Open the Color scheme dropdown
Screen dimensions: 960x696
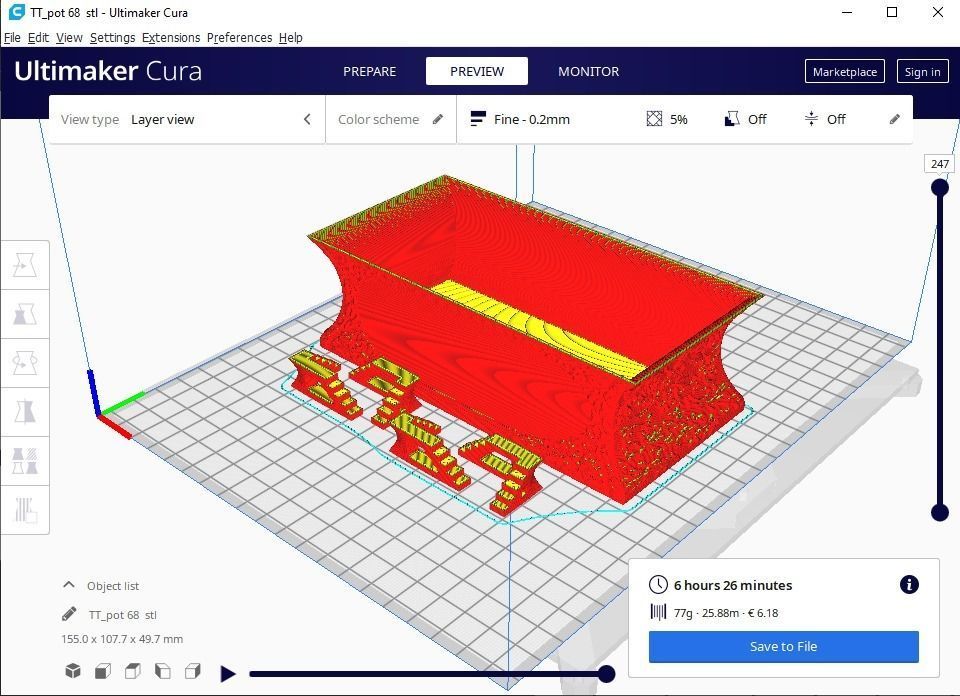(391, 119)
